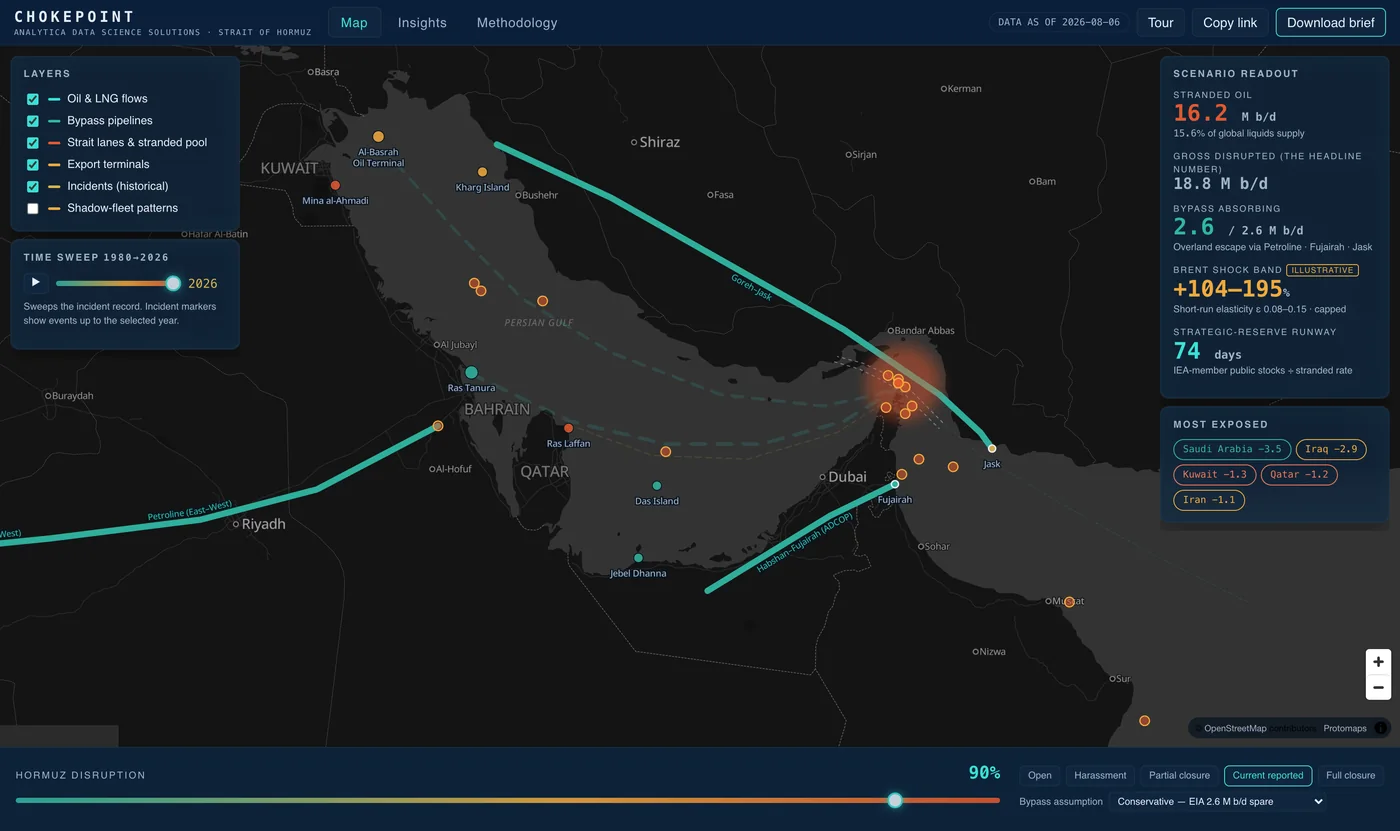
Task: Toggle Export terminals layer
Action: (33, 165)
